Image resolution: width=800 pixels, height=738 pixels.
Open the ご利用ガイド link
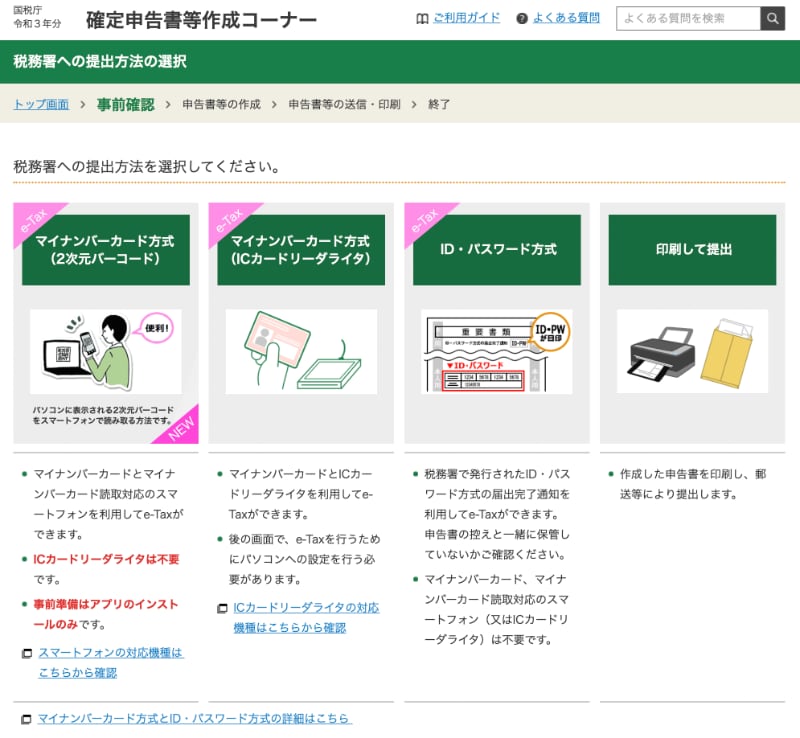466,18
